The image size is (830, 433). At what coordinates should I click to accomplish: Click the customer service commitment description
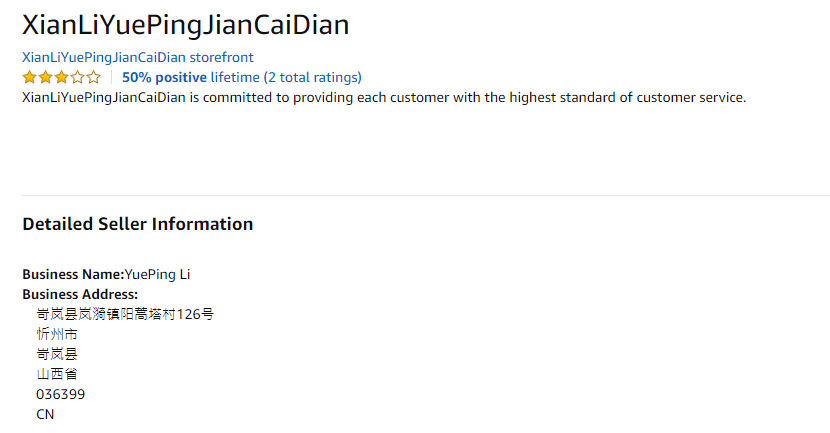[384, 97]
